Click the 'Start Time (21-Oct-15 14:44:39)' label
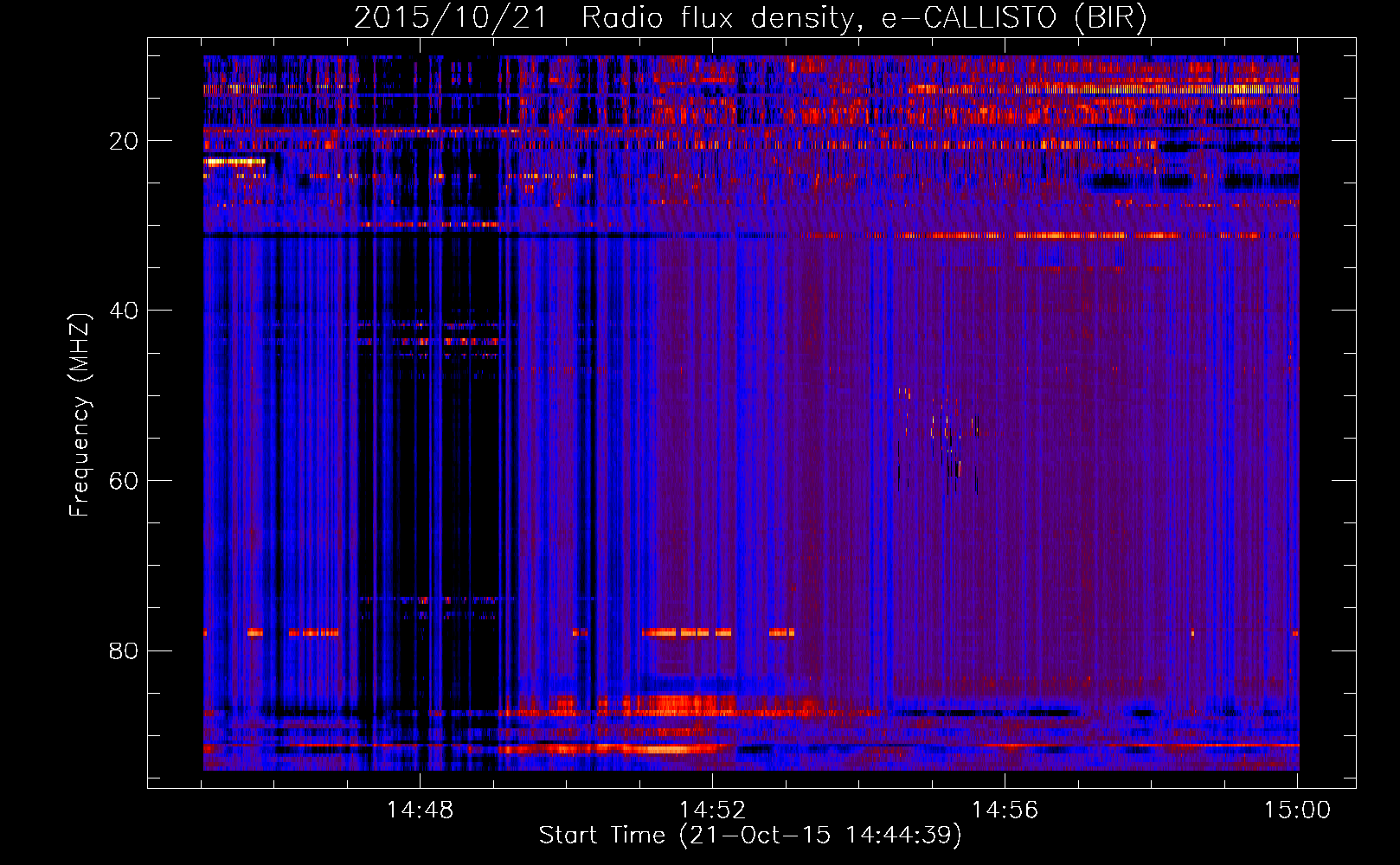This screenshot has height=865, width=1400. pyautogui.click(x=750, y=836)
